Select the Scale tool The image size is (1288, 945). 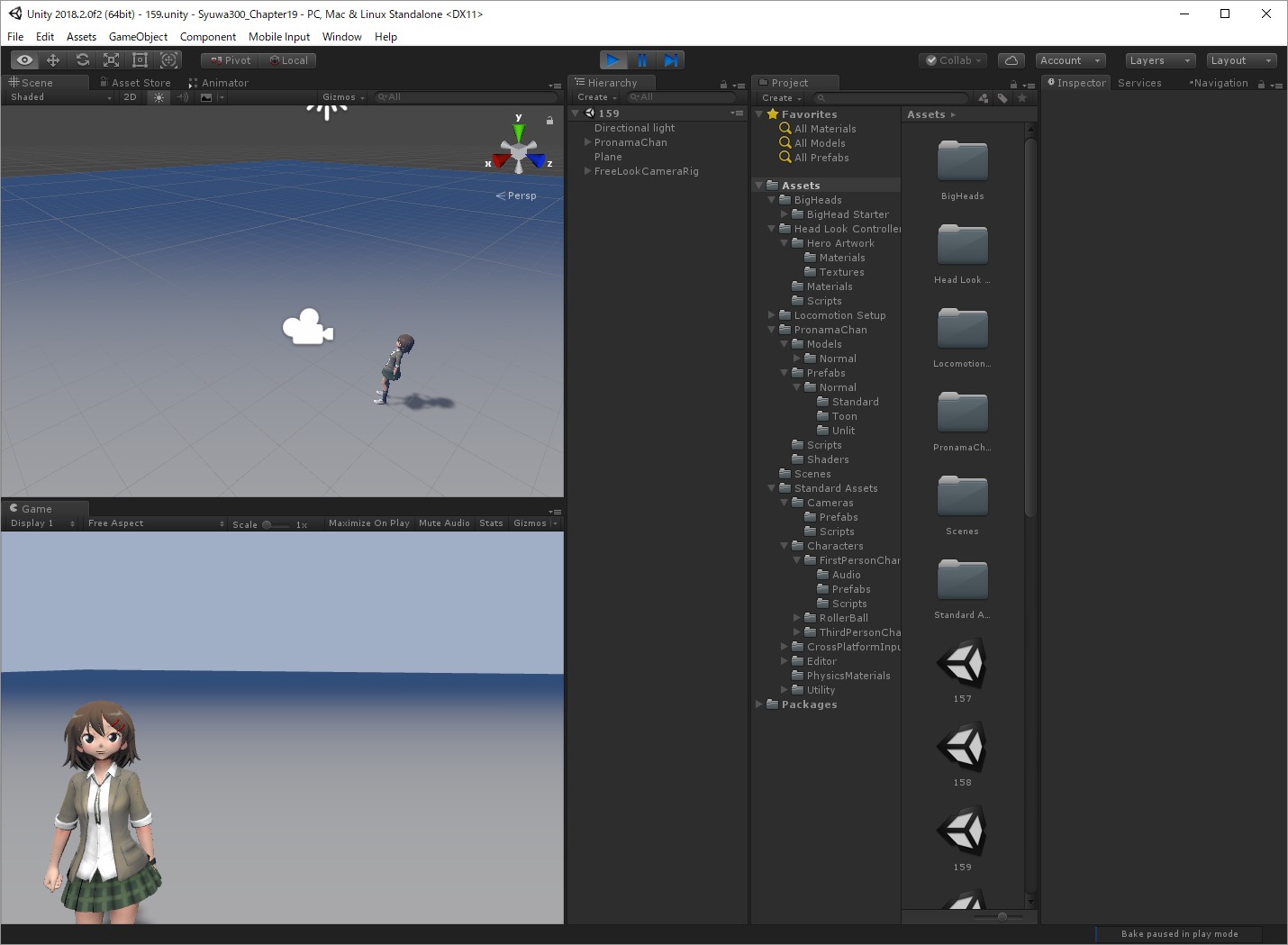(111, 60)
